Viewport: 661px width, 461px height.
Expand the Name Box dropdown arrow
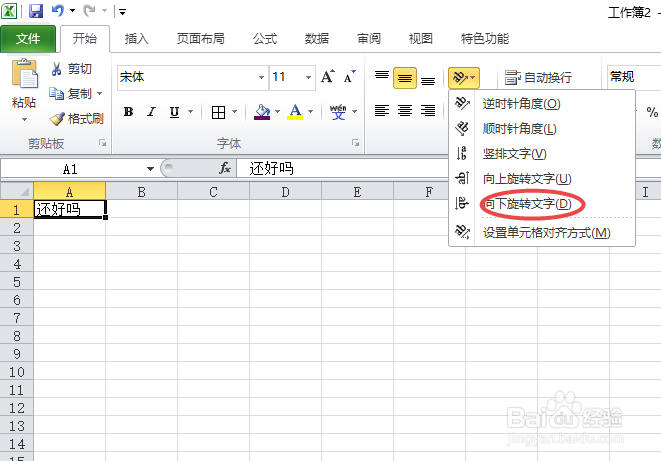[x=150, y=169]
